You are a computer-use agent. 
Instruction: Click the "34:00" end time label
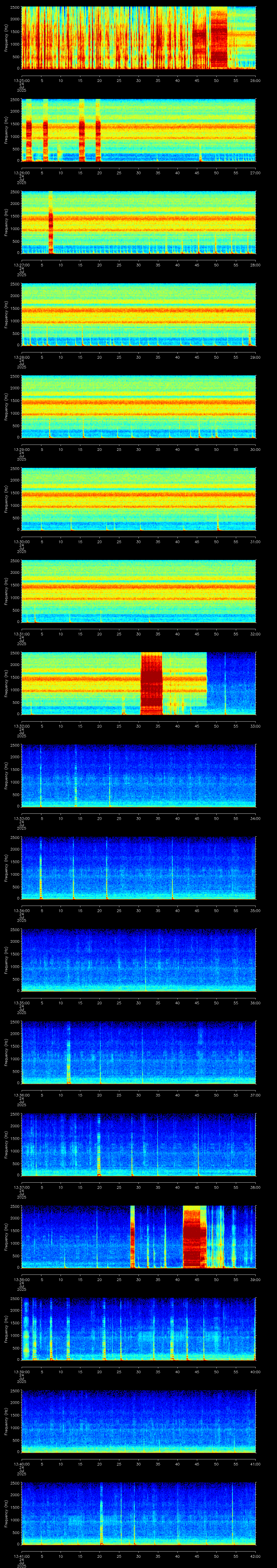click(x=256, y=818)
